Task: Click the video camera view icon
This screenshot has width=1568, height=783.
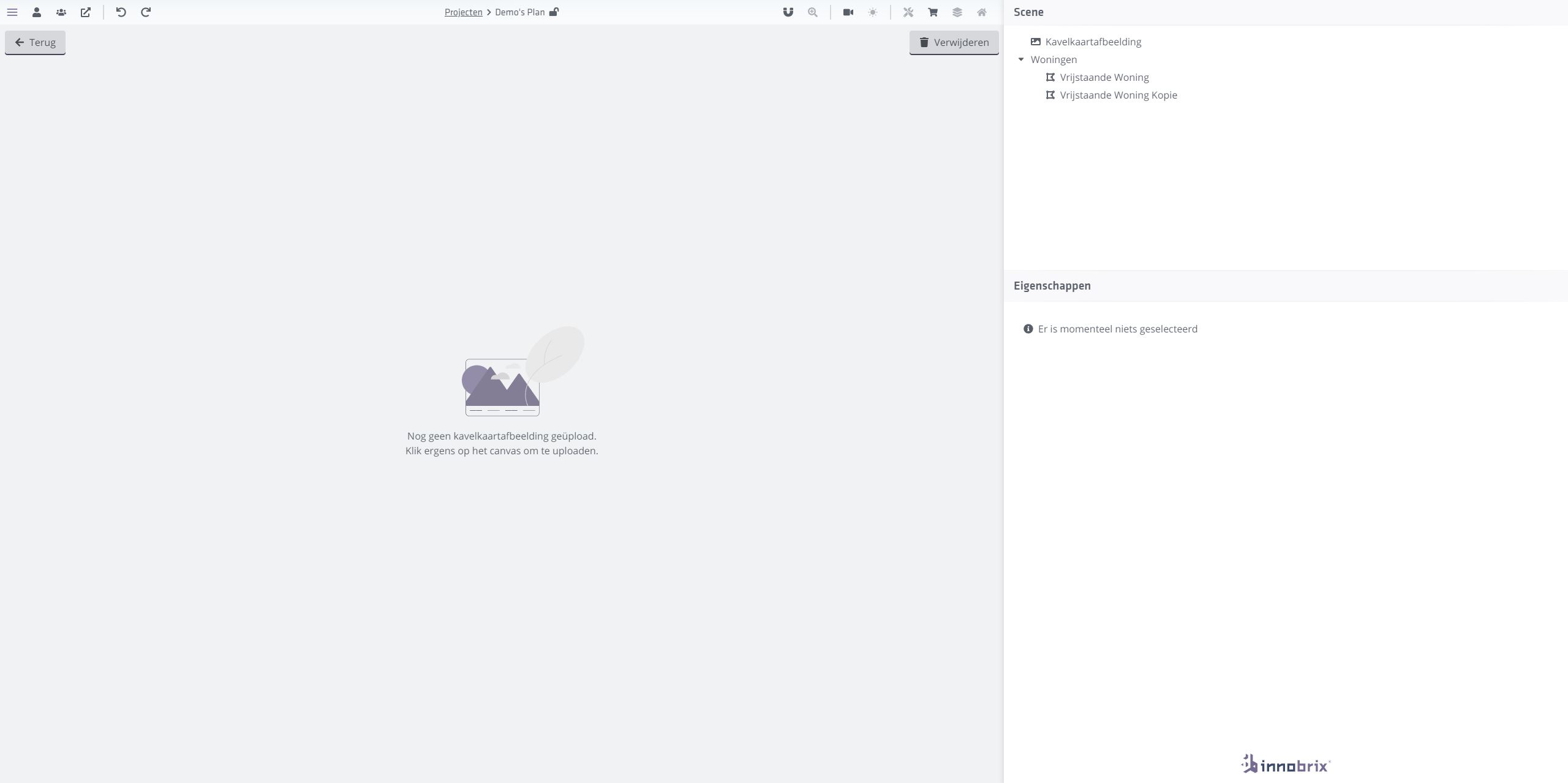Action: 848,12
